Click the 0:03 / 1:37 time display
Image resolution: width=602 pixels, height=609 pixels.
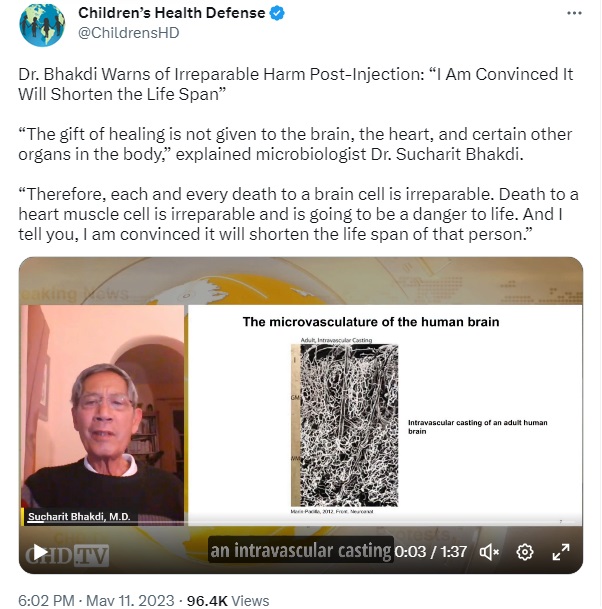click(x=431, y=552)
